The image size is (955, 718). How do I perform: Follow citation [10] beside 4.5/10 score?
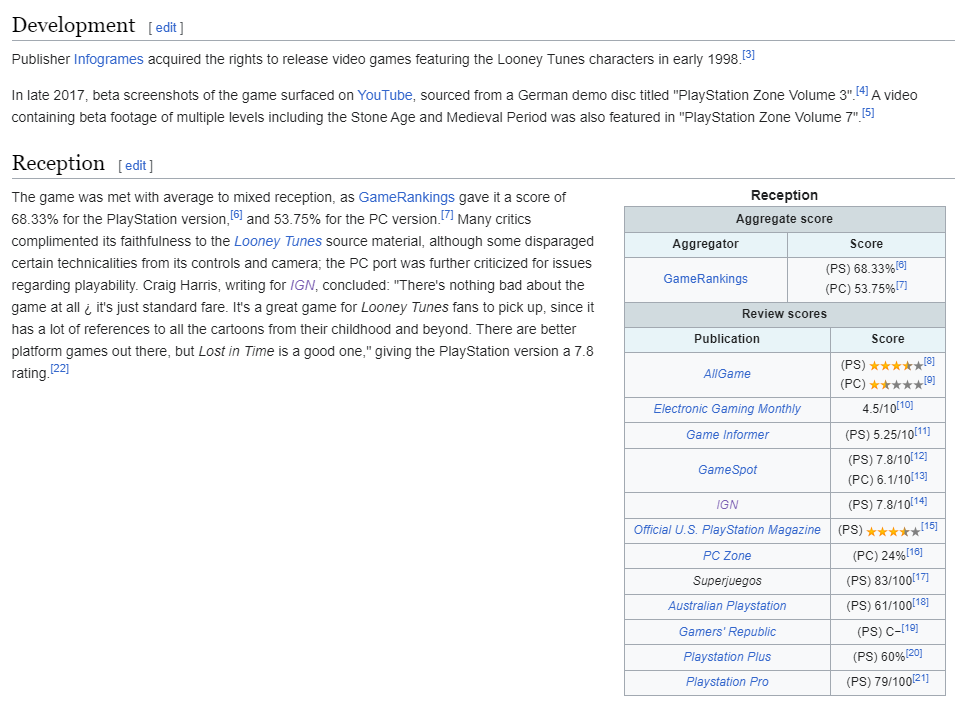pos(904,404)
